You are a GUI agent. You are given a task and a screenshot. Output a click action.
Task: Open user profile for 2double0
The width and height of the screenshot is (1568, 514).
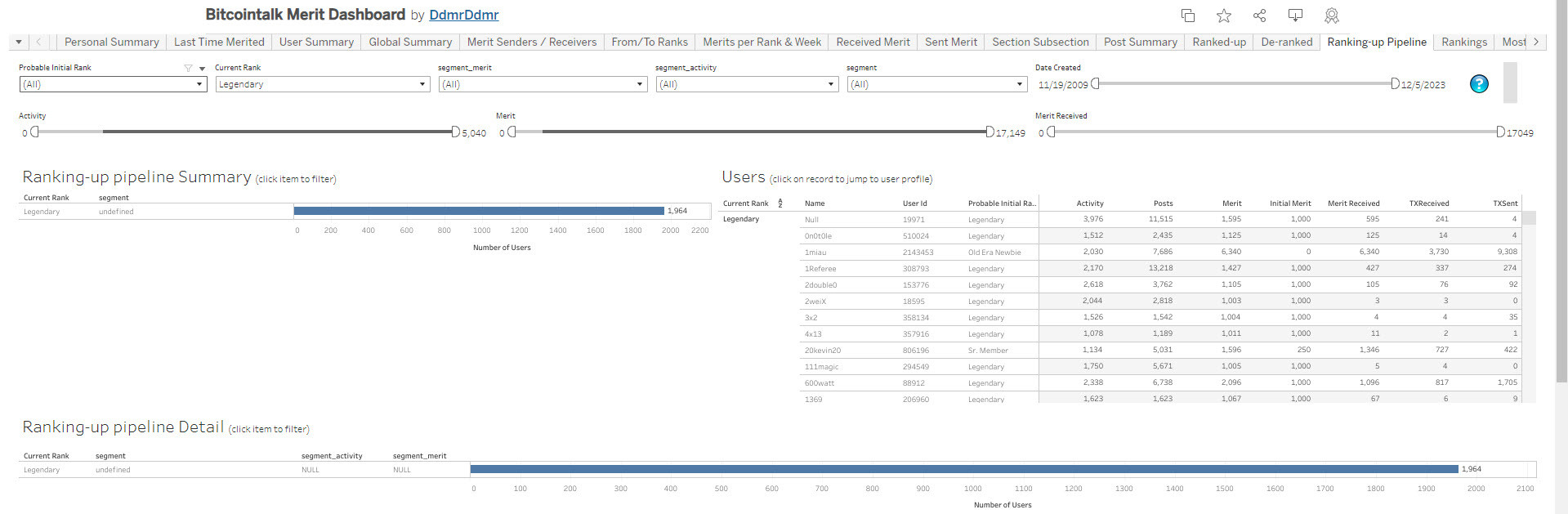pyautogui.click(x=820, y=285)
